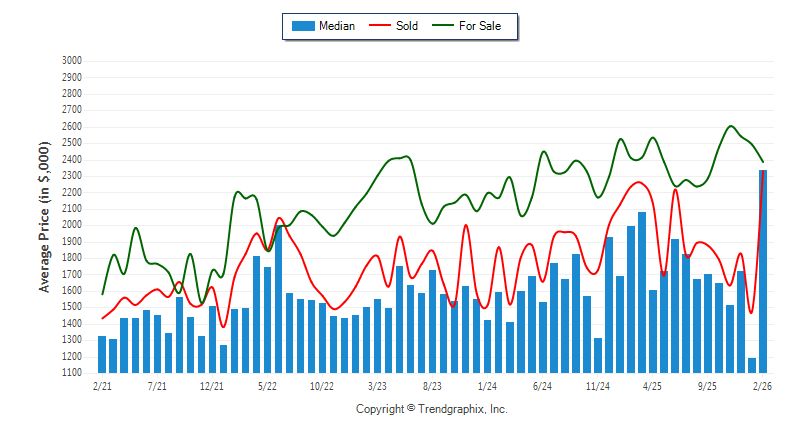Select the 12/21 x-axis label
Screen dimensions: 800x434
(212, 385)
